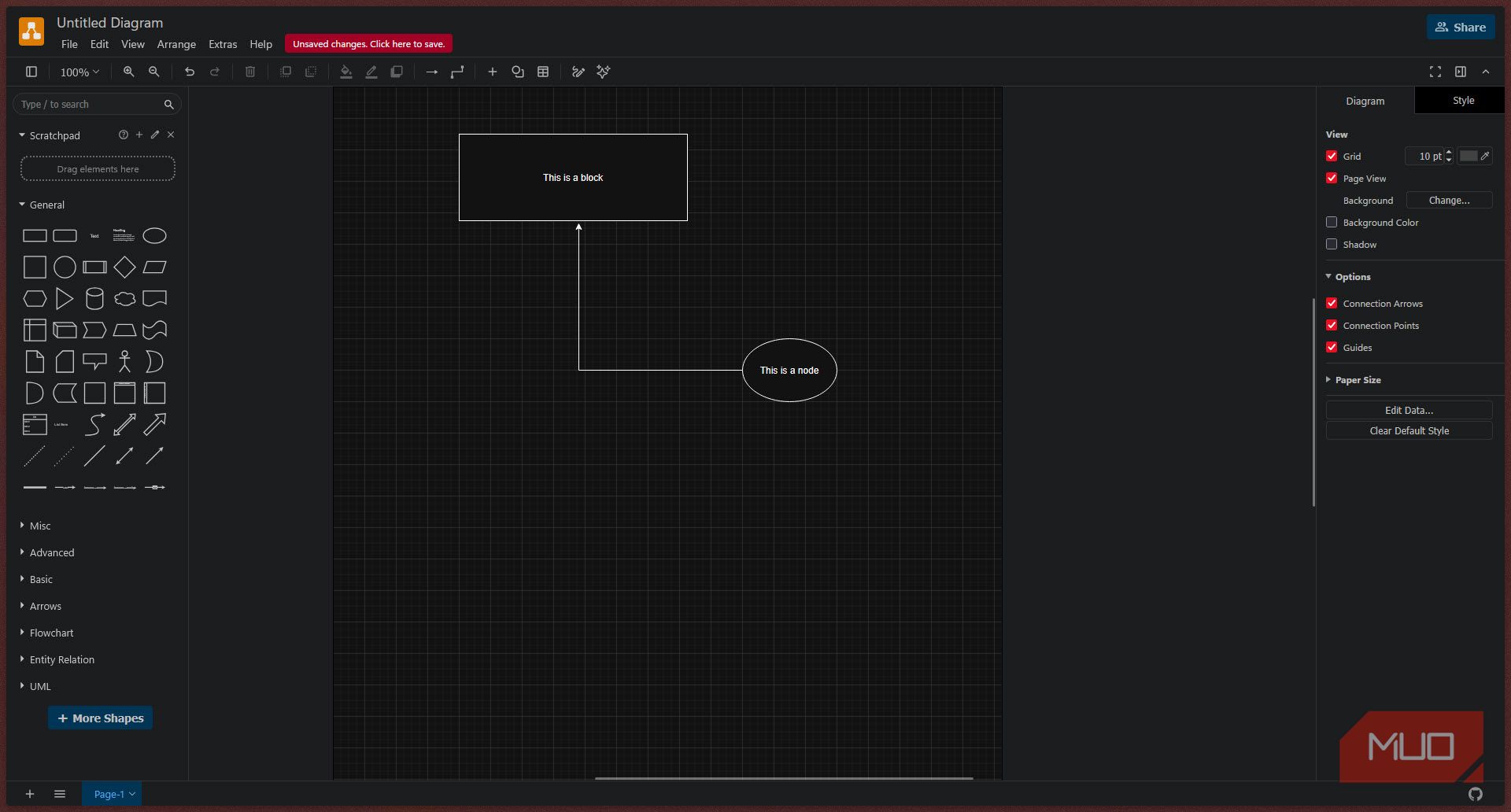This screenshot has height=812, width=1511.
Task: Click the Share button
Action: 1461,27
